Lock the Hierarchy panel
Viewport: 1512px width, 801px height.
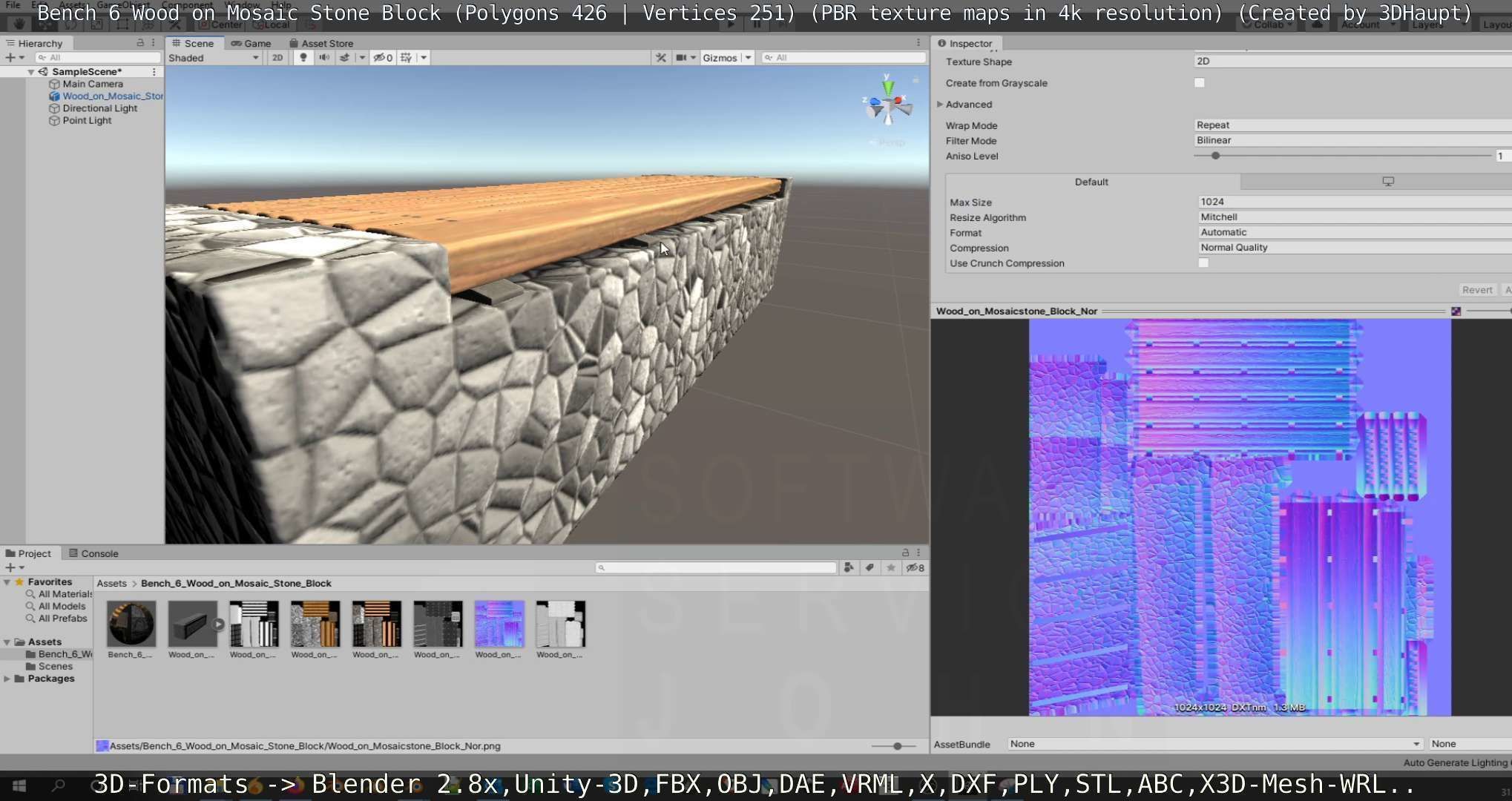(x=140, y=43)
